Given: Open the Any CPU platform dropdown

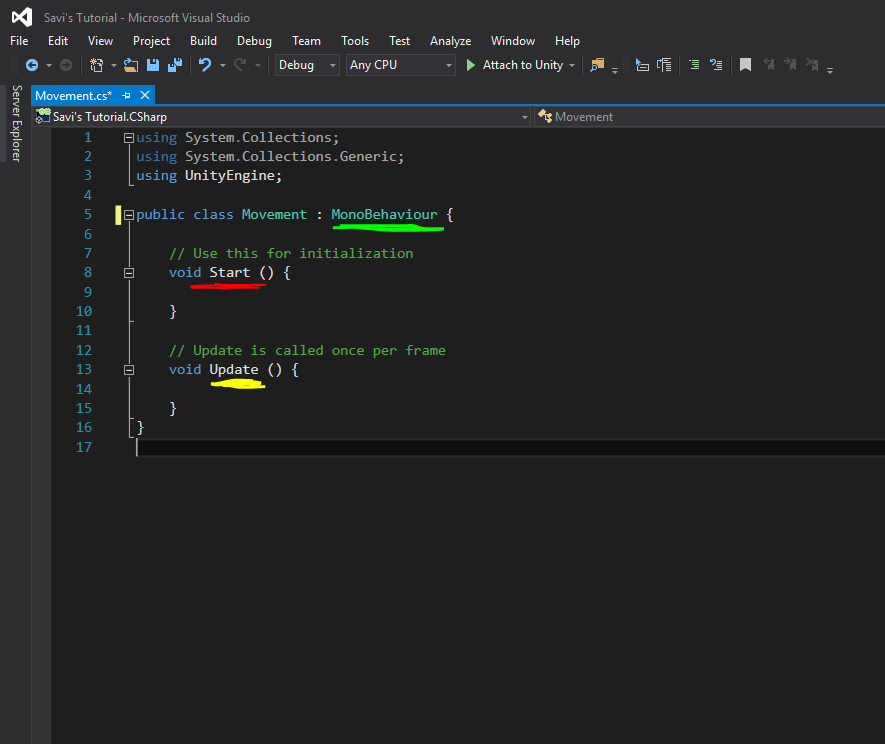Looking at the screenshot, I should click(x=401, y=65).
